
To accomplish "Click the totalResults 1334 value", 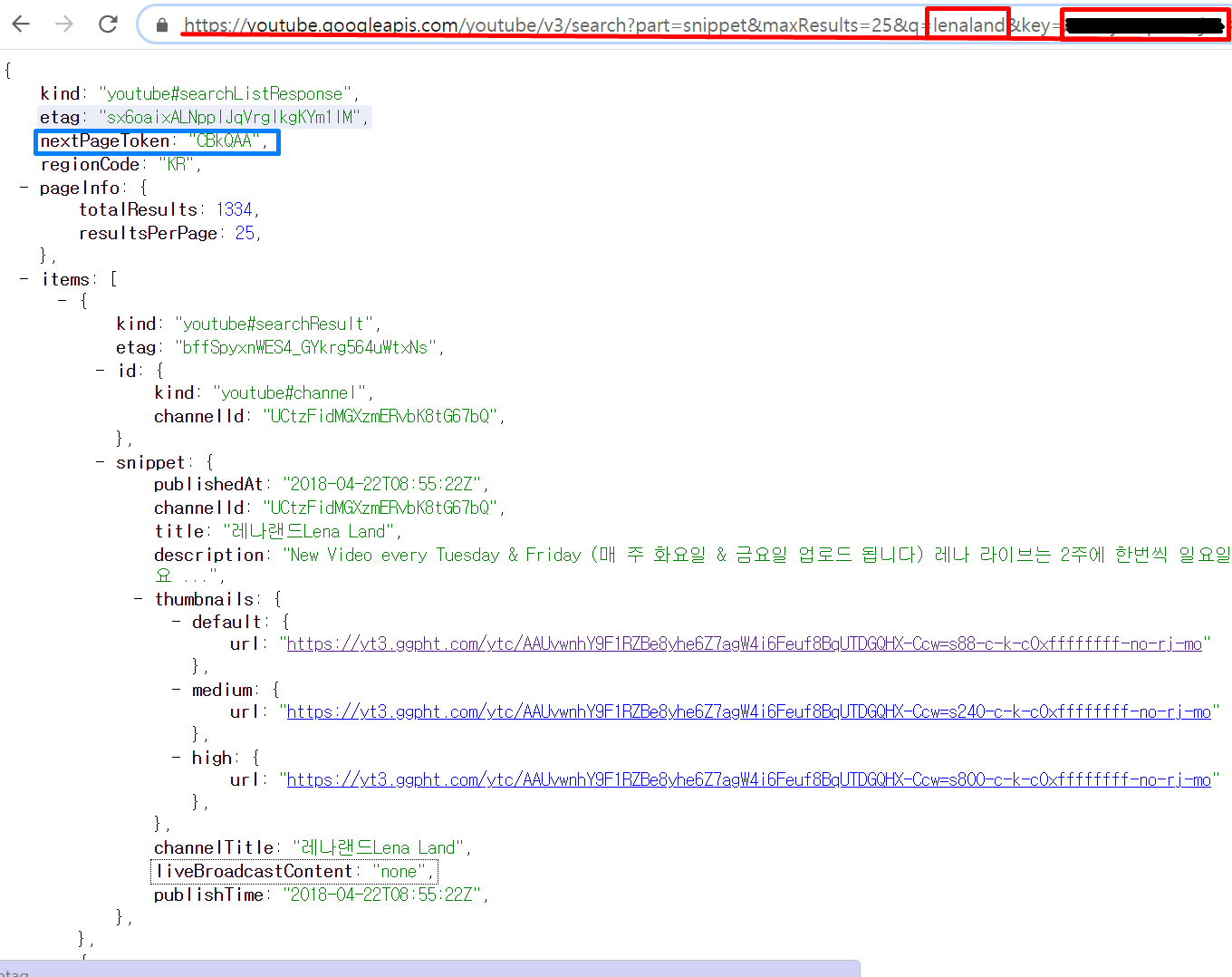I will click(x=234, y=209).
